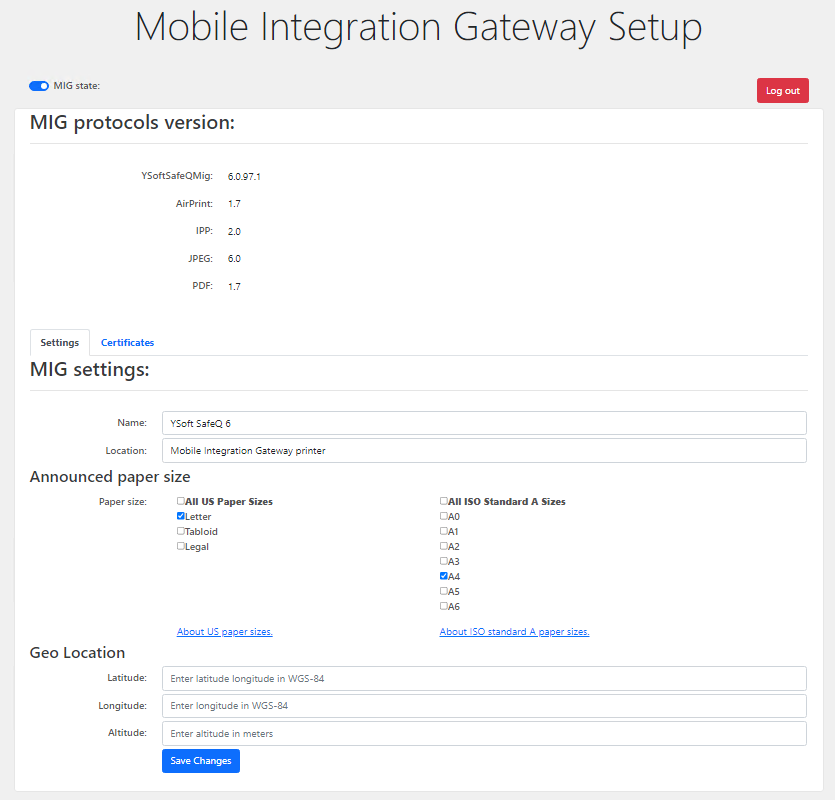835x800 pixels.
Task: Enable the Tabloid paper size
Action: 181,531
